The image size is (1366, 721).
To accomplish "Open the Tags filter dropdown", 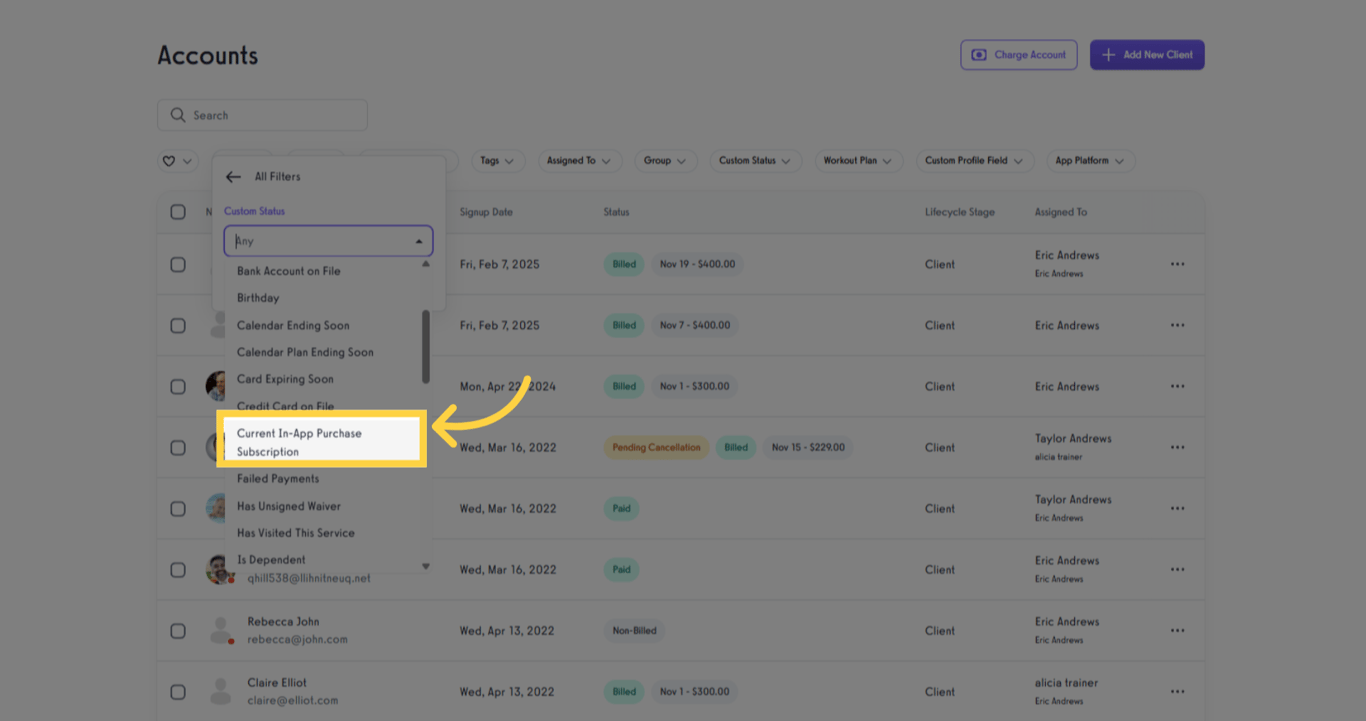I will click(498, 160).
